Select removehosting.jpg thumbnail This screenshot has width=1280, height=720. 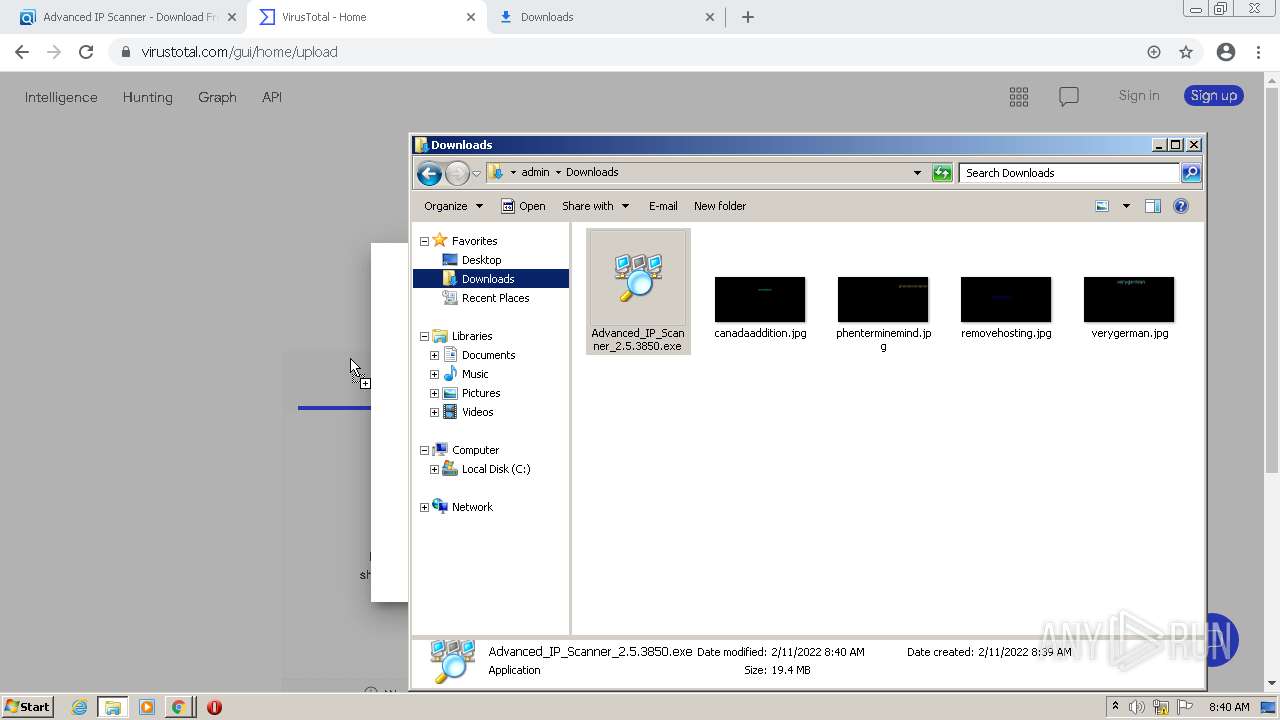click(1006, 300)
